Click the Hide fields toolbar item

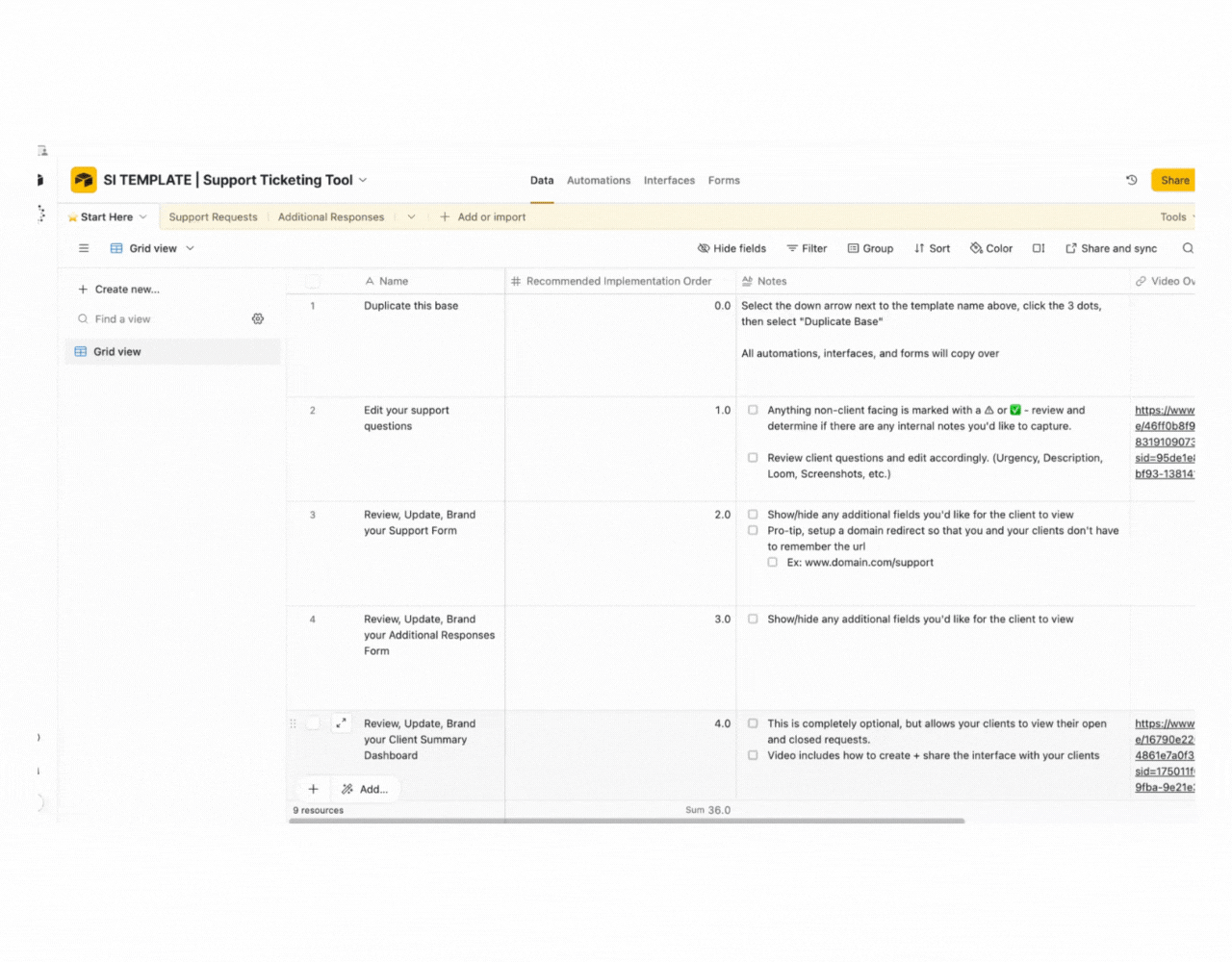(731, 248)
